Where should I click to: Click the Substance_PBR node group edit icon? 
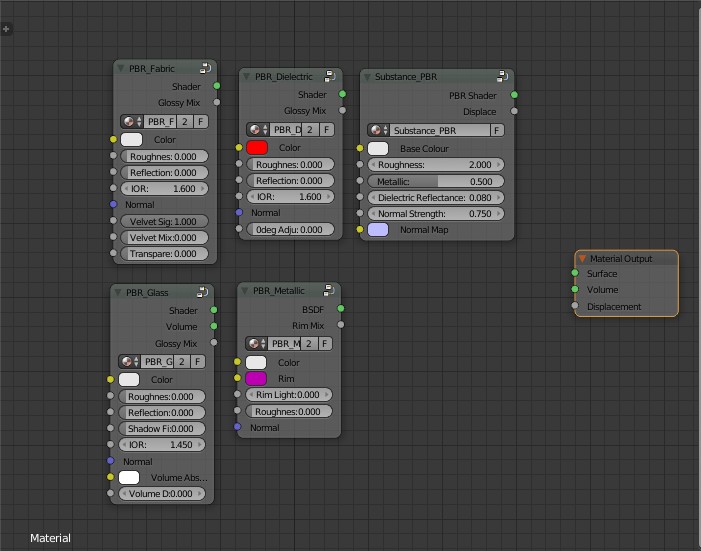coord(502,76)
